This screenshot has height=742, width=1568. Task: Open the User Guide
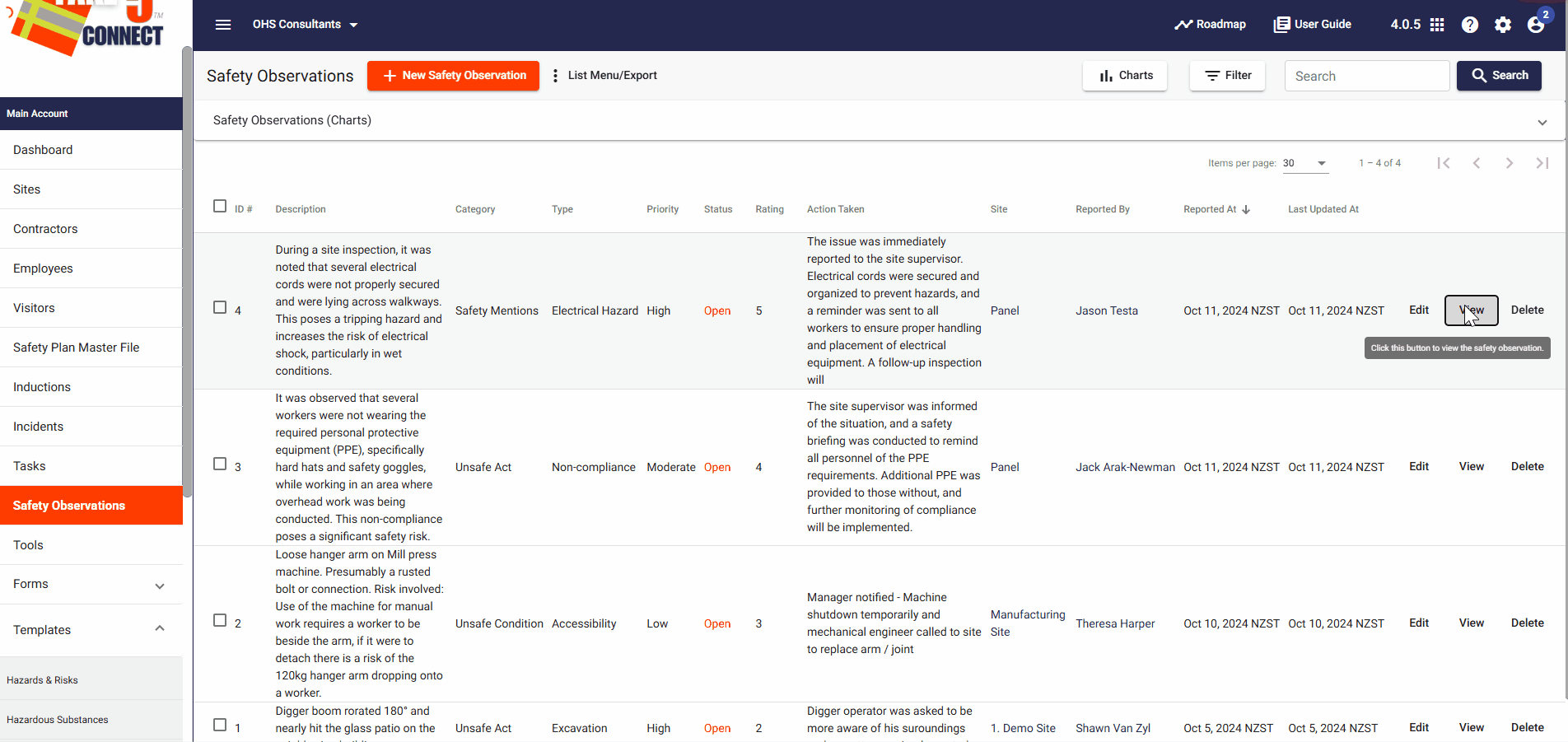[x=1312, y=25]
